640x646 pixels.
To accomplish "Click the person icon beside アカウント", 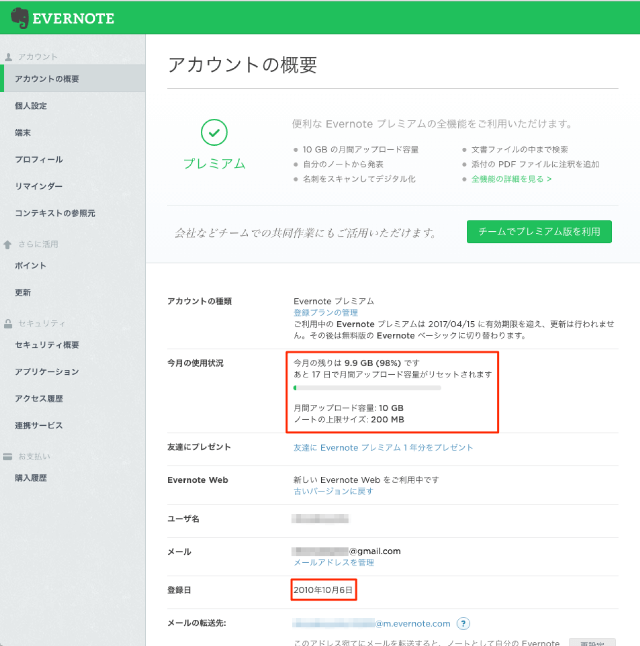I will click(x=8, y=57).
